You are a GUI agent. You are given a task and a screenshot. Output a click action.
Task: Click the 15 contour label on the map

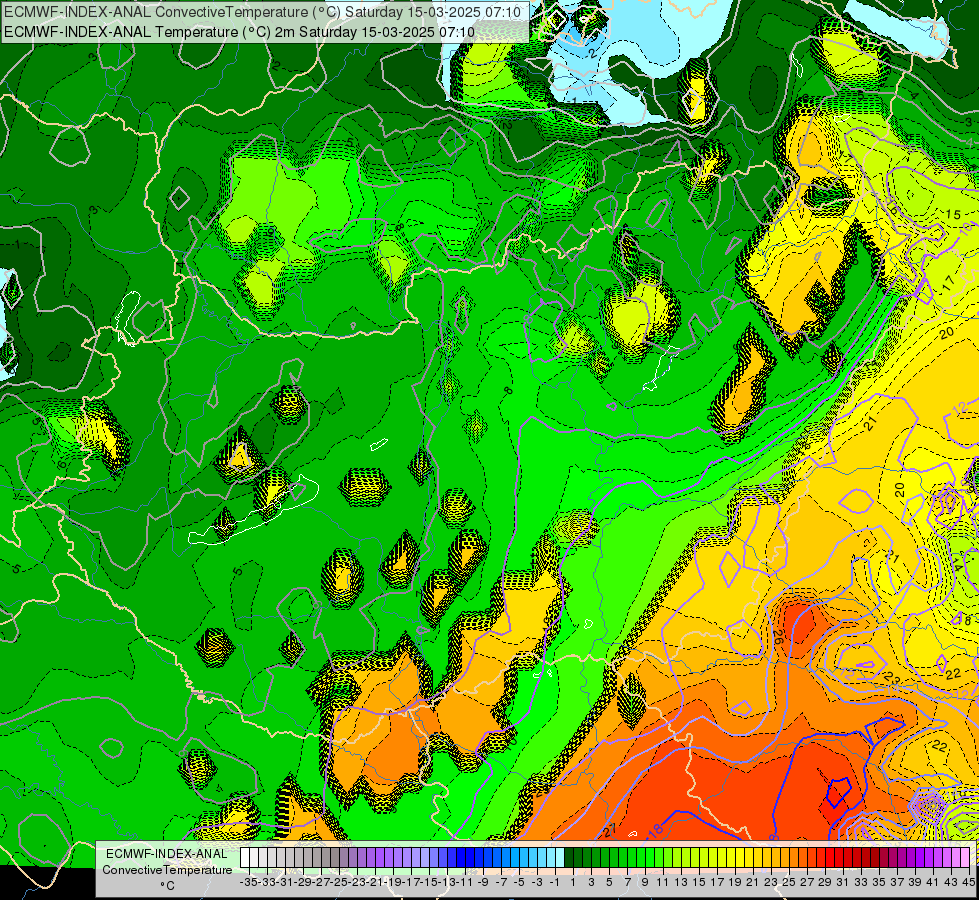953,214
